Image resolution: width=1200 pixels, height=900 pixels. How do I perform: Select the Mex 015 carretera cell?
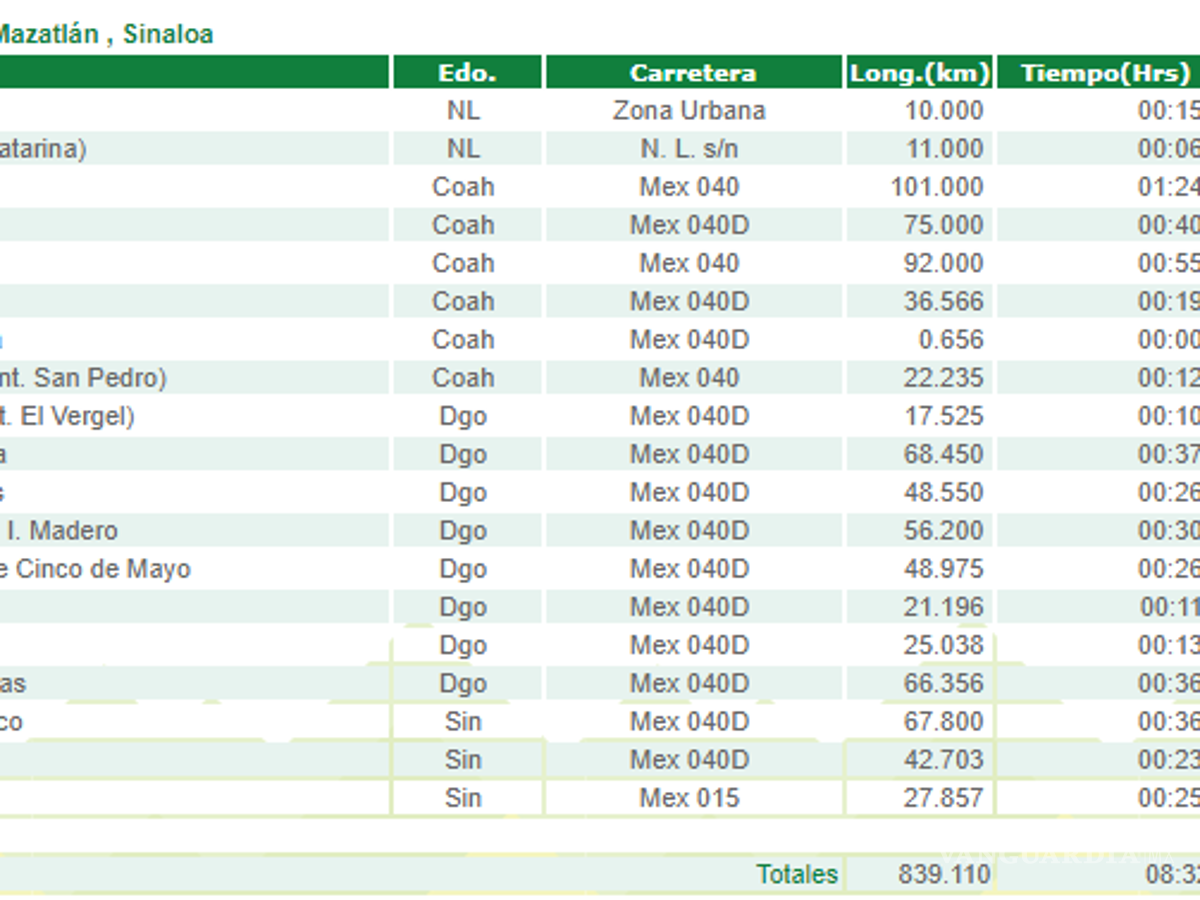point(689,798)
